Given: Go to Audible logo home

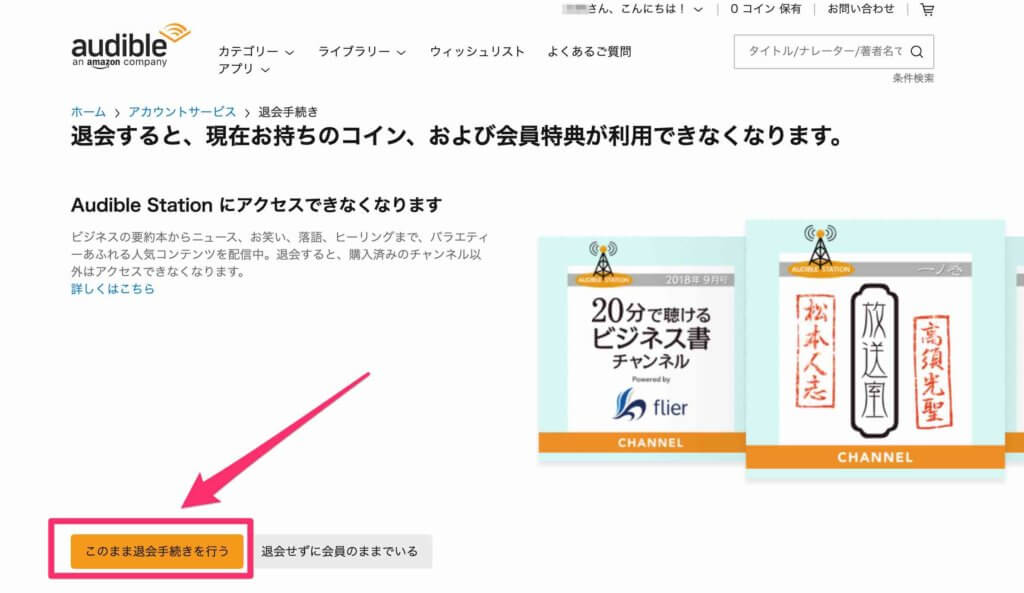Looking at the screenshot, I should coord(129,45).
